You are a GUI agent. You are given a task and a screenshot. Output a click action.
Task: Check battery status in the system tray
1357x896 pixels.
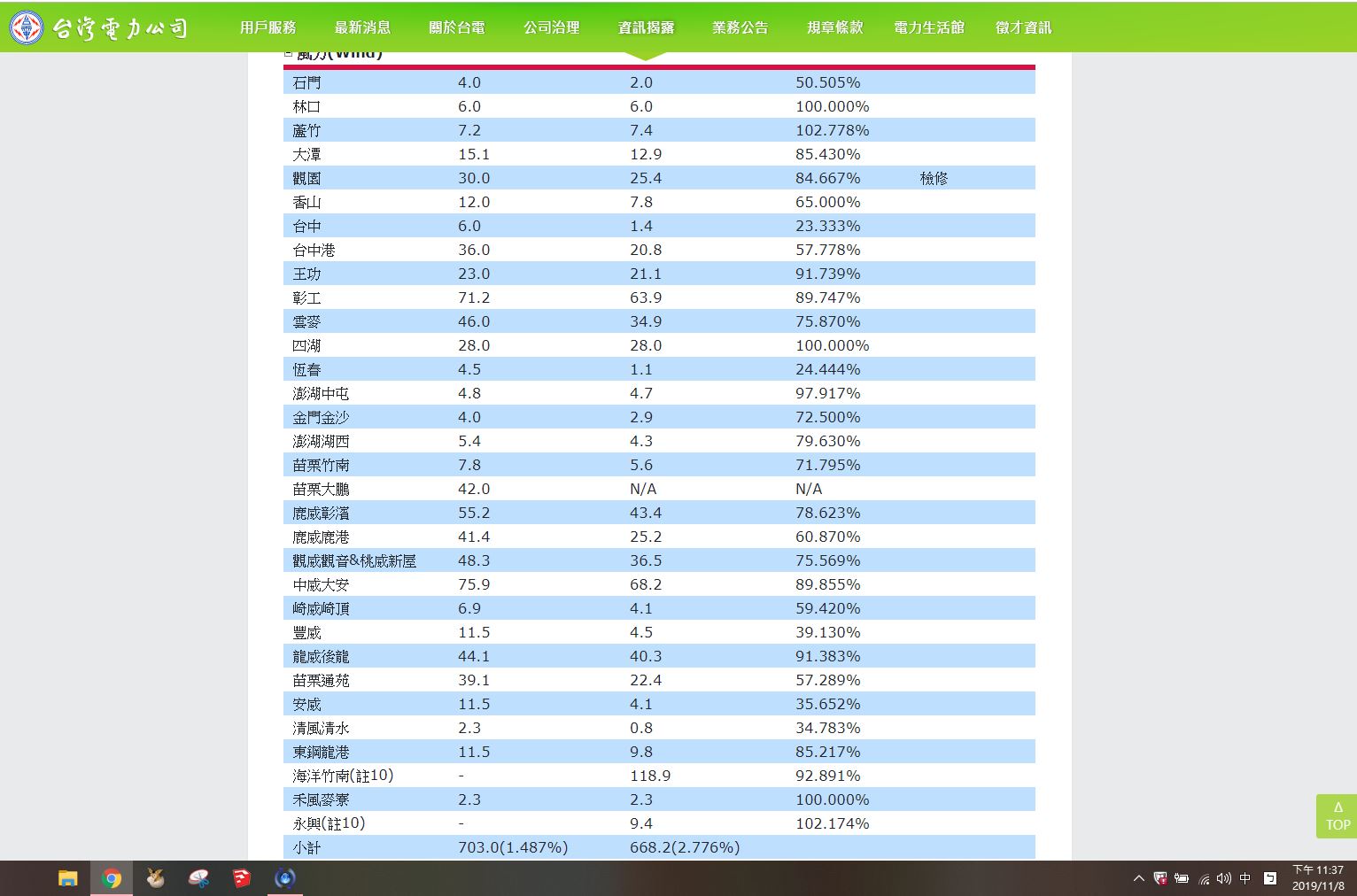click(x=1182, y=878)
